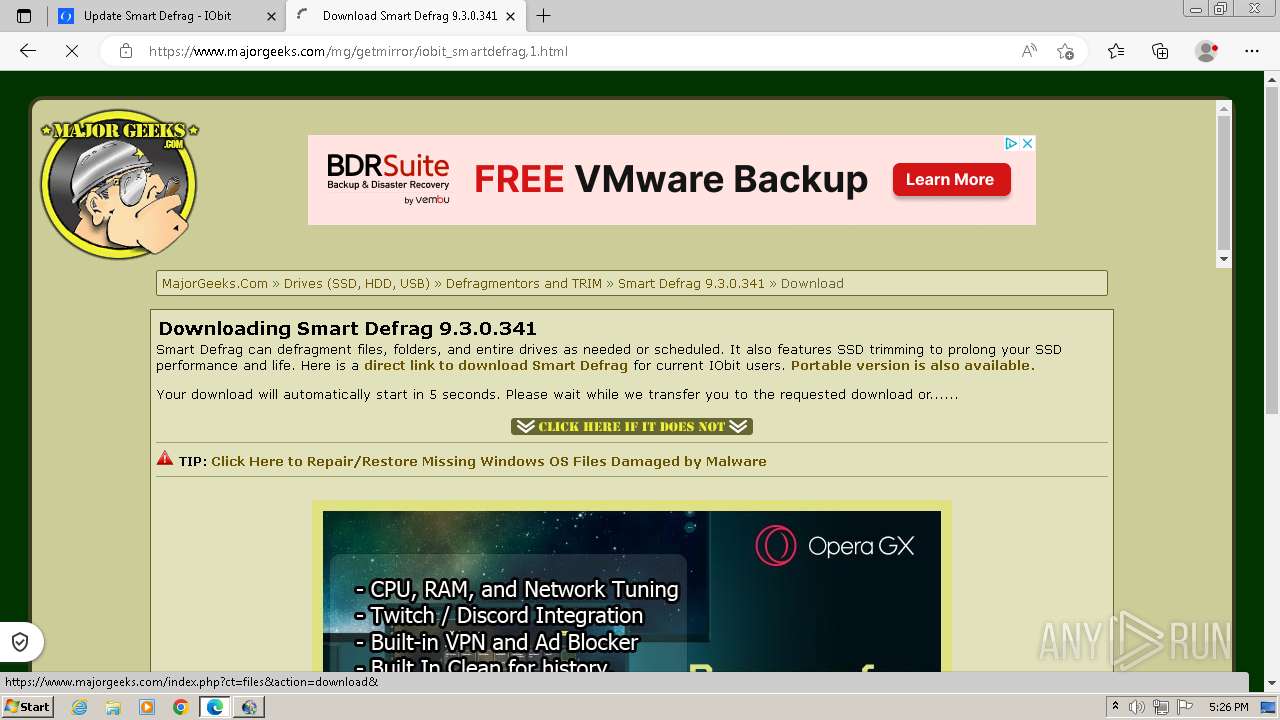Launch Google Chrome from taskbar
Viewport: 1280px width, 720px height.
[x=180, y=707]
